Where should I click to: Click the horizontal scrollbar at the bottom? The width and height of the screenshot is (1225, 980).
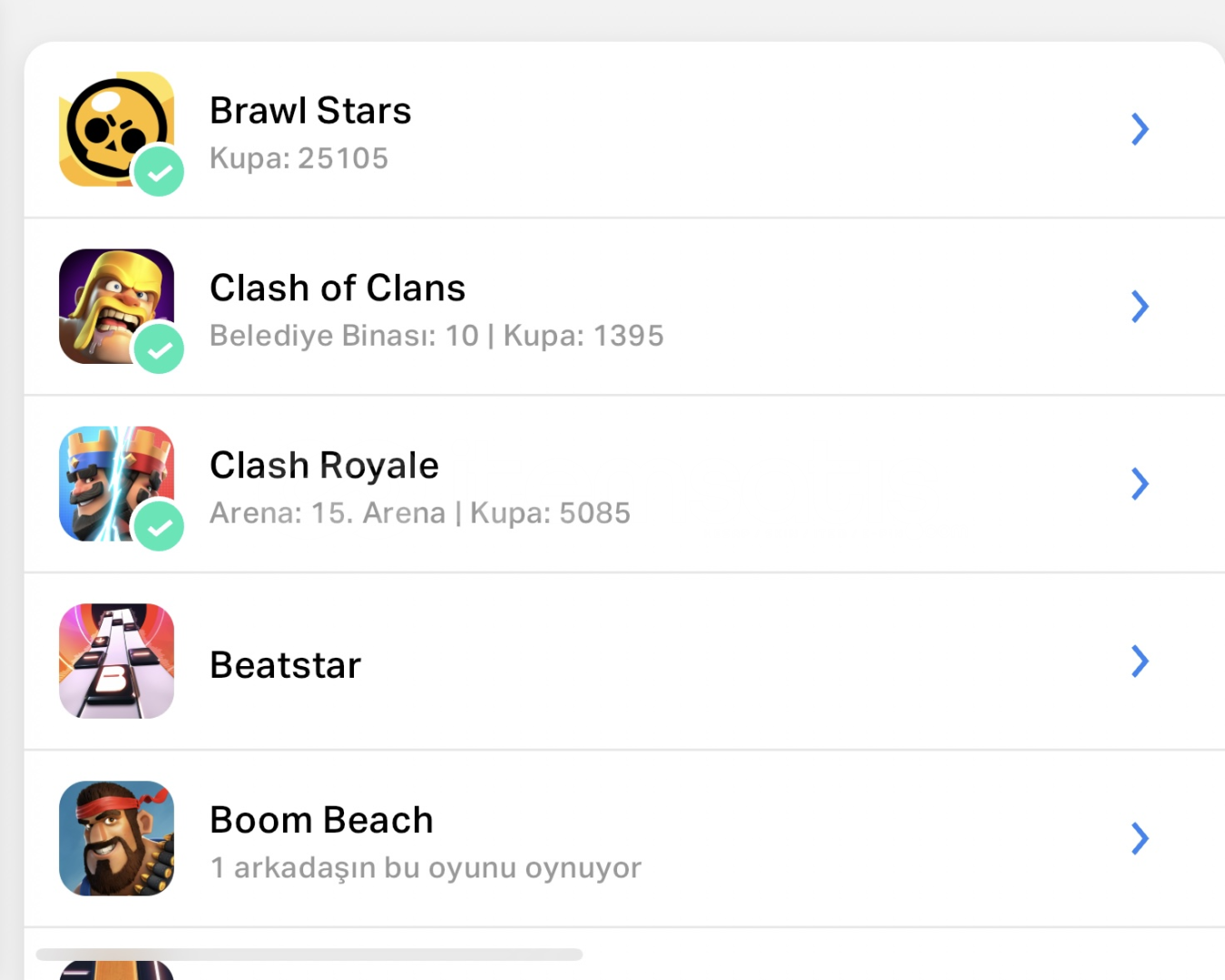(x=309, y=955)
